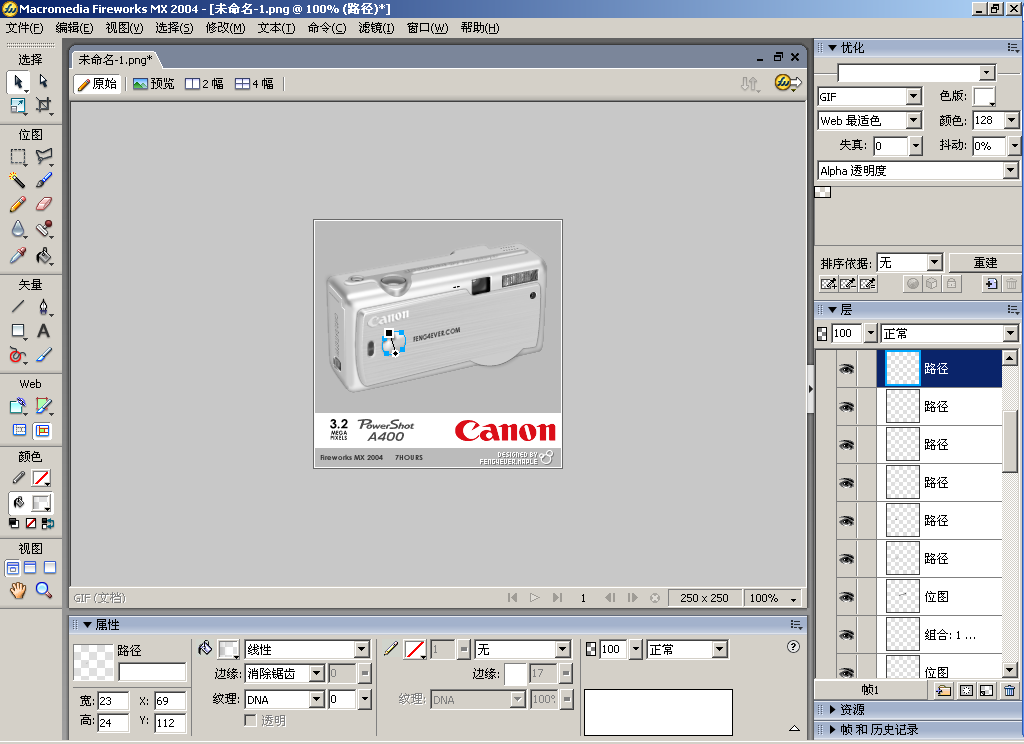Click the Quick Export button

pos(788,83)
